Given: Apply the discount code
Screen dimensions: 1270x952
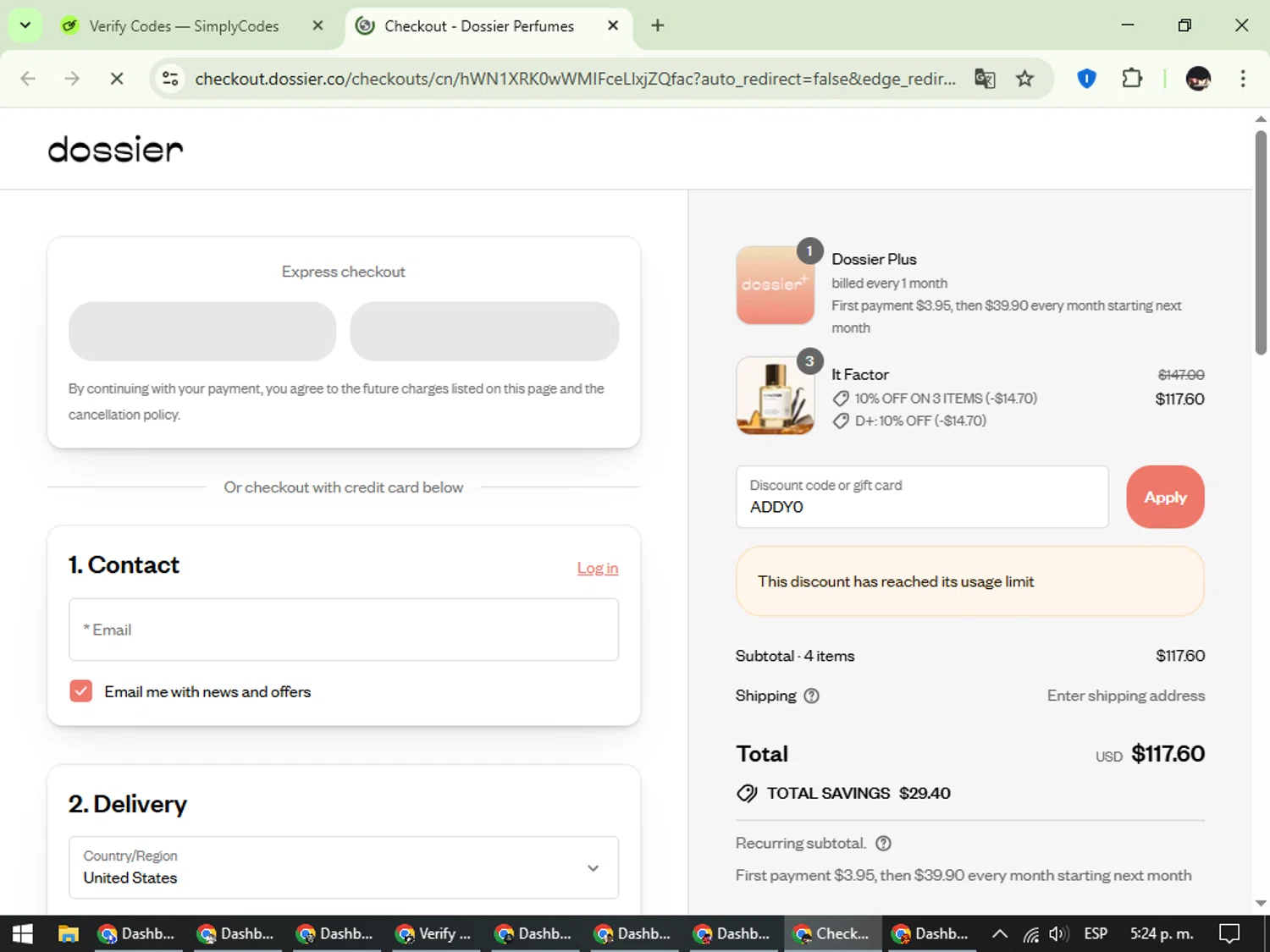Looking at the screenshot, I should (x=1165, y=497).
